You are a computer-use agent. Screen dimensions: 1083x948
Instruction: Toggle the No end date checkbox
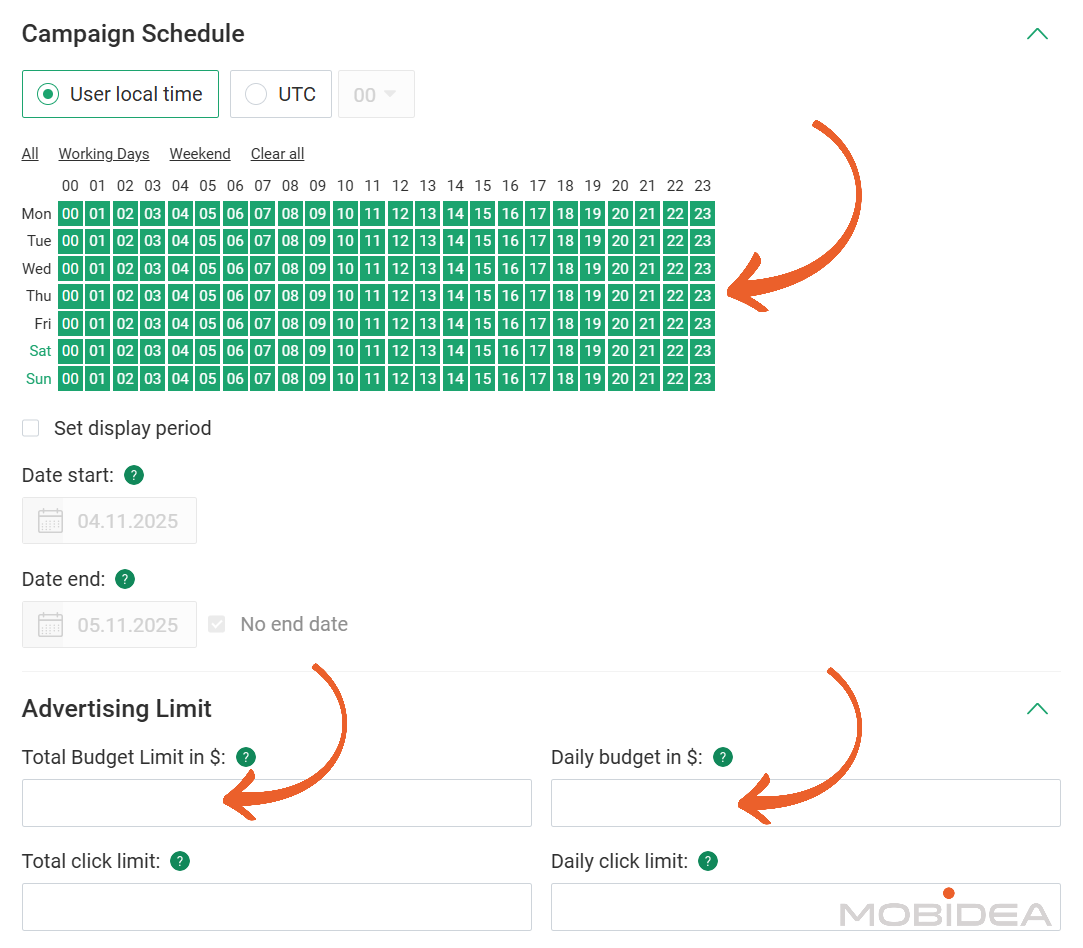click(x=217, y=624)
